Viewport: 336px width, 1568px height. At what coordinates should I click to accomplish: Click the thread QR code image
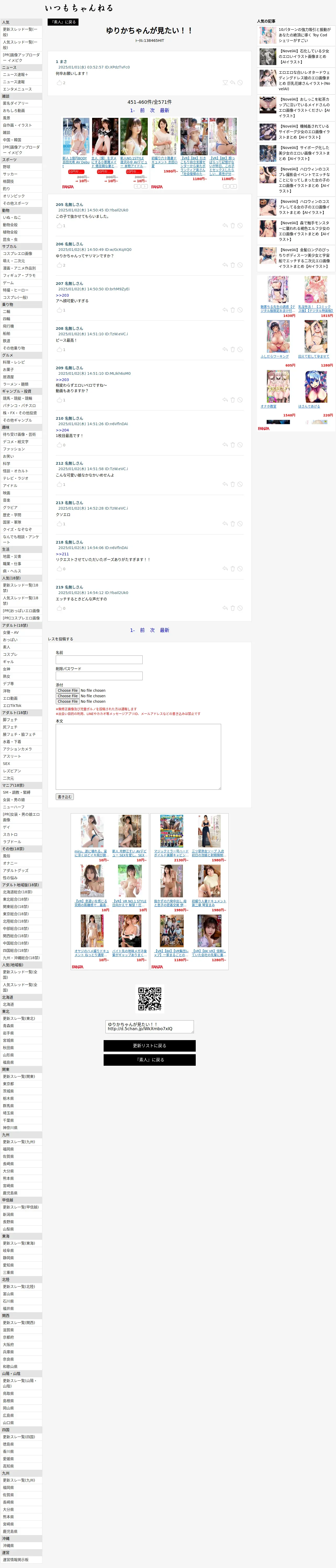tap(149, 999)
